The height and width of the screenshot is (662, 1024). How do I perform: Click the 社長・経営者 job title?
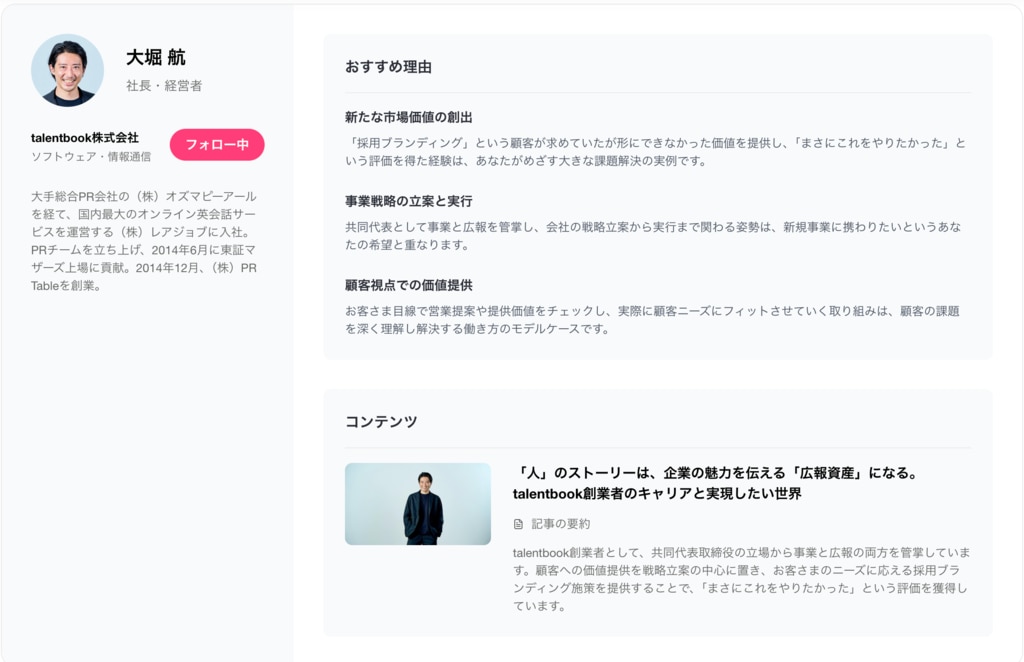(164, 86)
